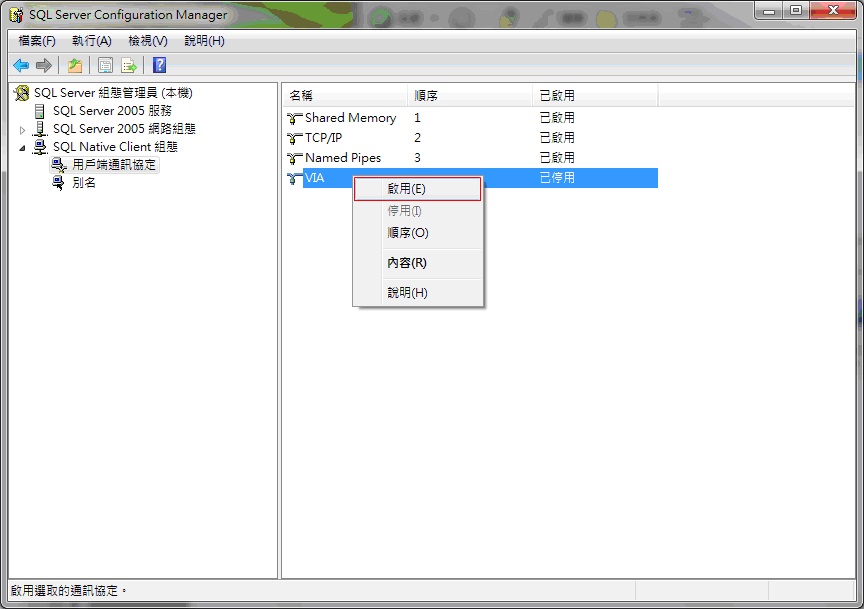Click the blue Help question mark icon
The image size is (864, 609).
[x=159, y=65]
